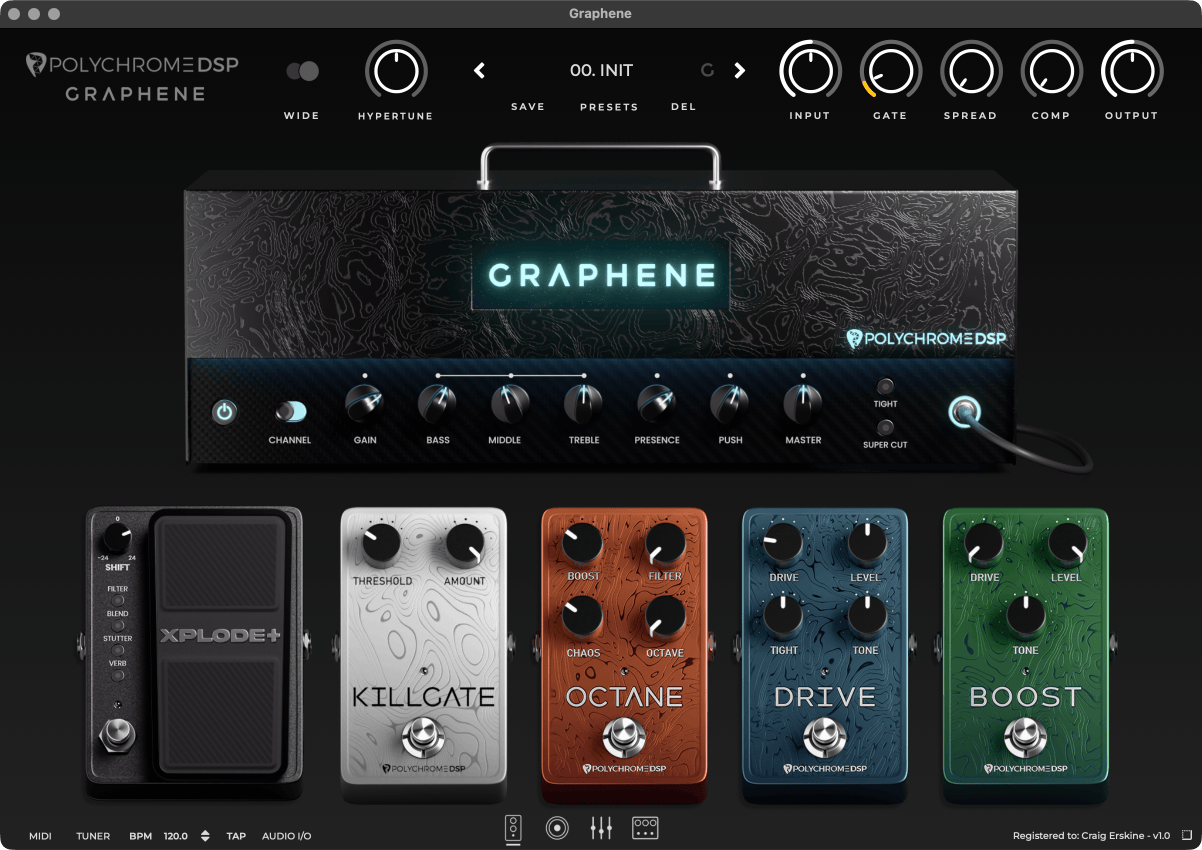Click the SAVE preset button
This screenshot has height=850, width=1202.
tap(528, 107)
